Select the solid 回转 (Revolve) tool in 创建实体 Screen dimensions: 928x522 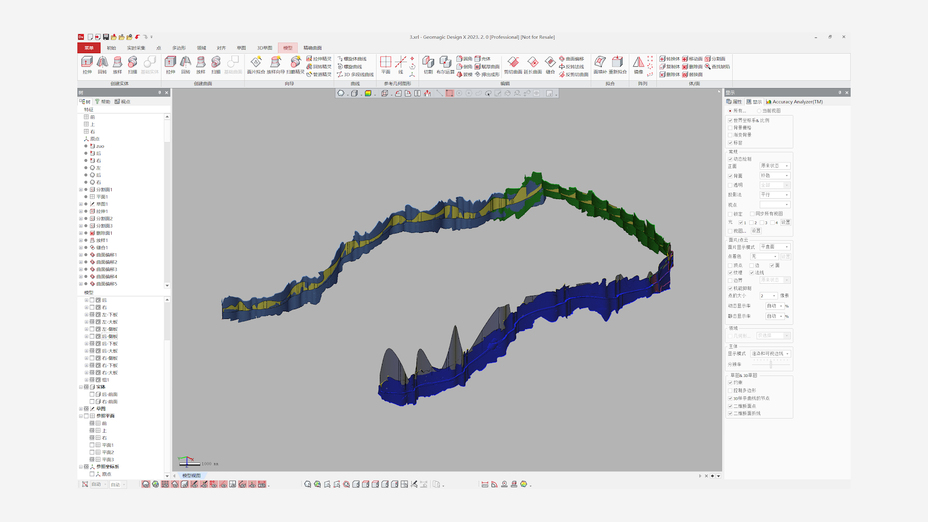(x=102, y=65)
